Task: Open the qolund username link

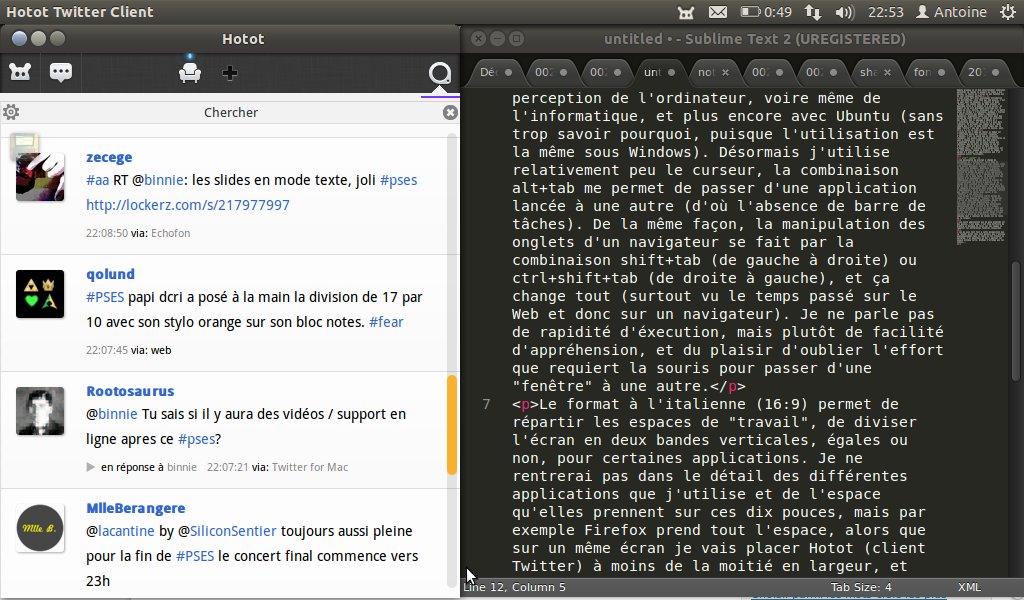Action: pos(110,274)
